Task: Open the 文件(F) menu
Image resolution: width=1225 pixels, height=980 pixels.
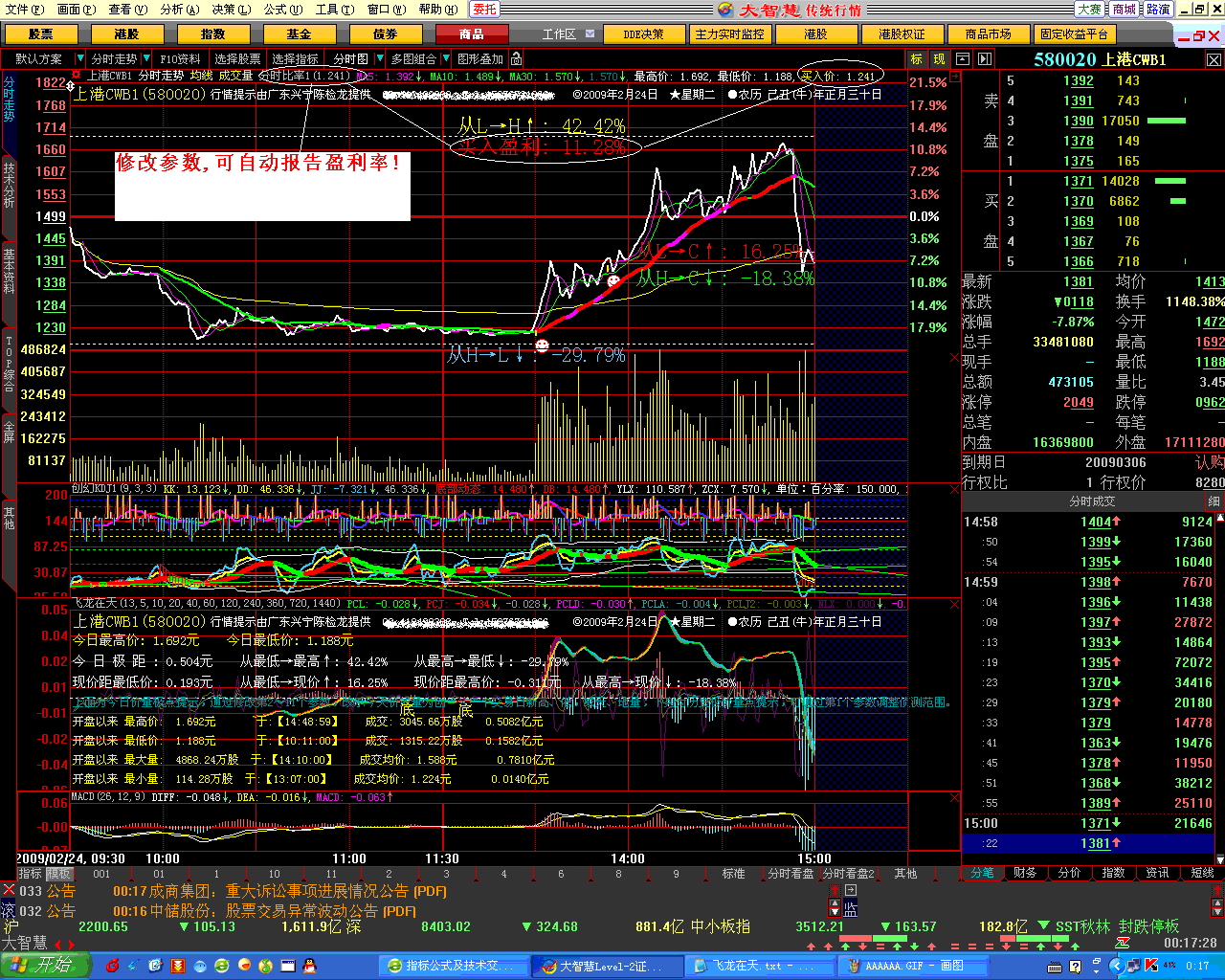Action: click(25, 10)
